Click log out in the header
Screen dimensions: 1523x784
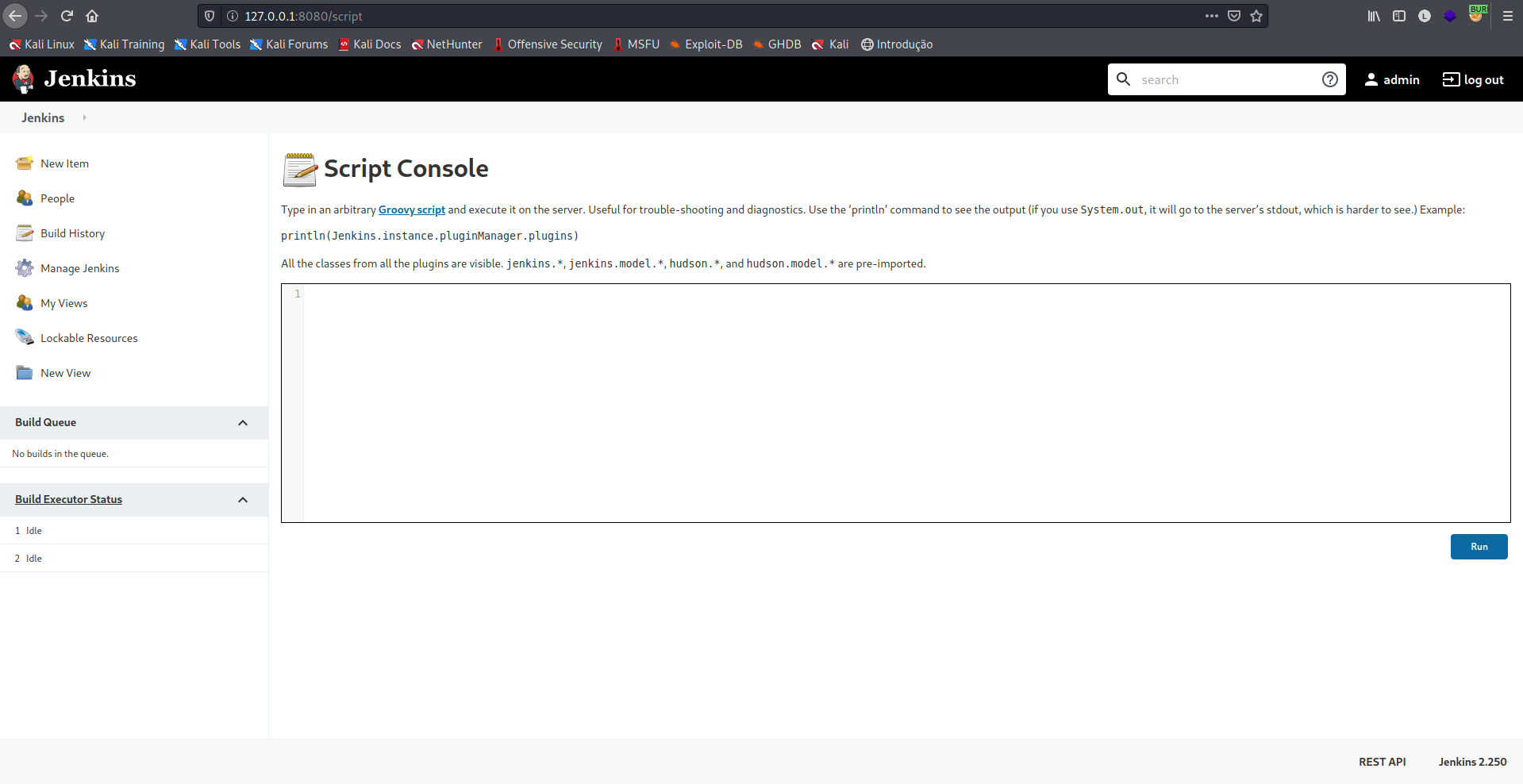pyautogui.click(x=1473, y=79)
